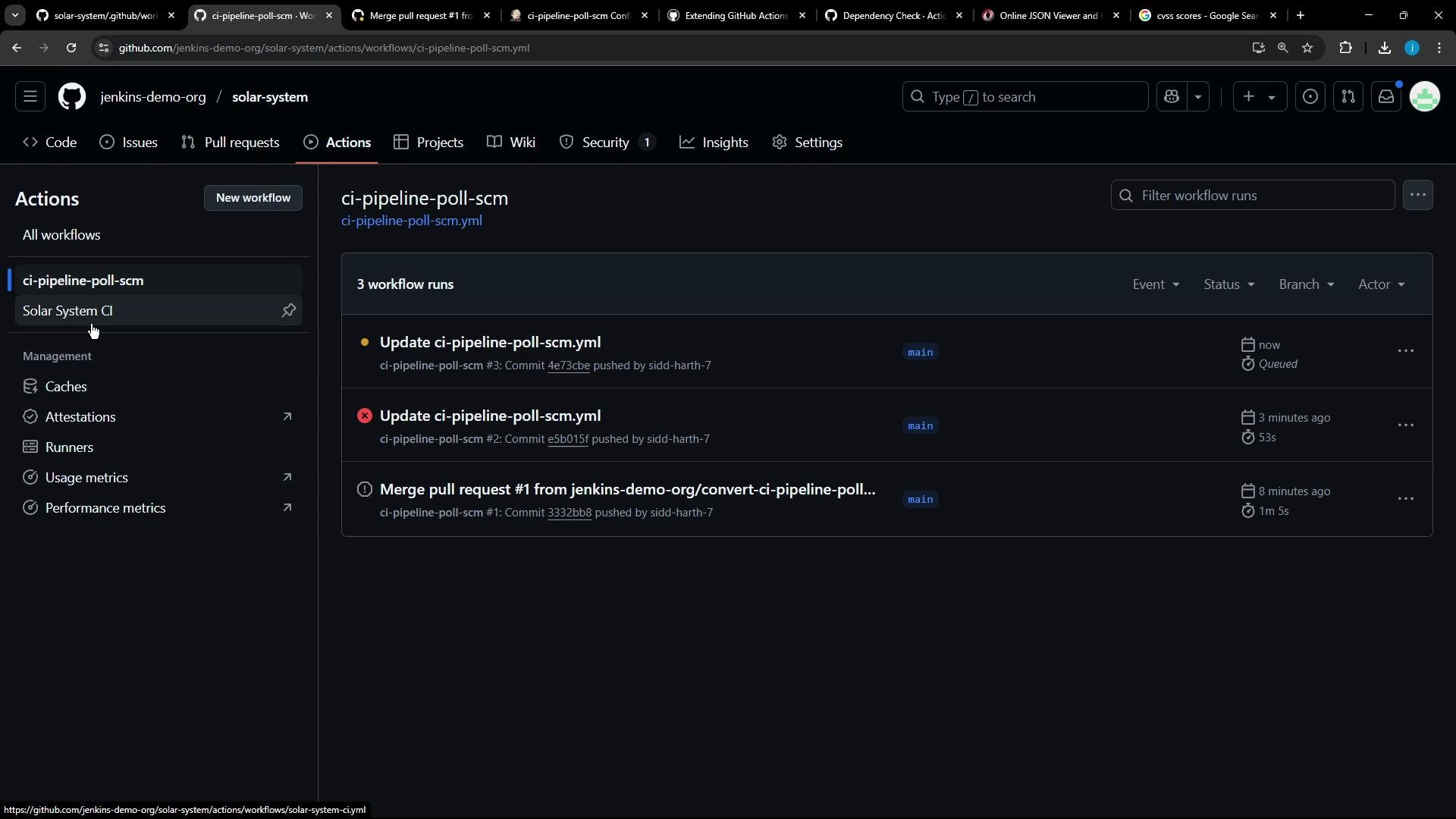1456x819 pixels.
Task: Open the jenkins-demo-org organization link
Action: [153, 97]
